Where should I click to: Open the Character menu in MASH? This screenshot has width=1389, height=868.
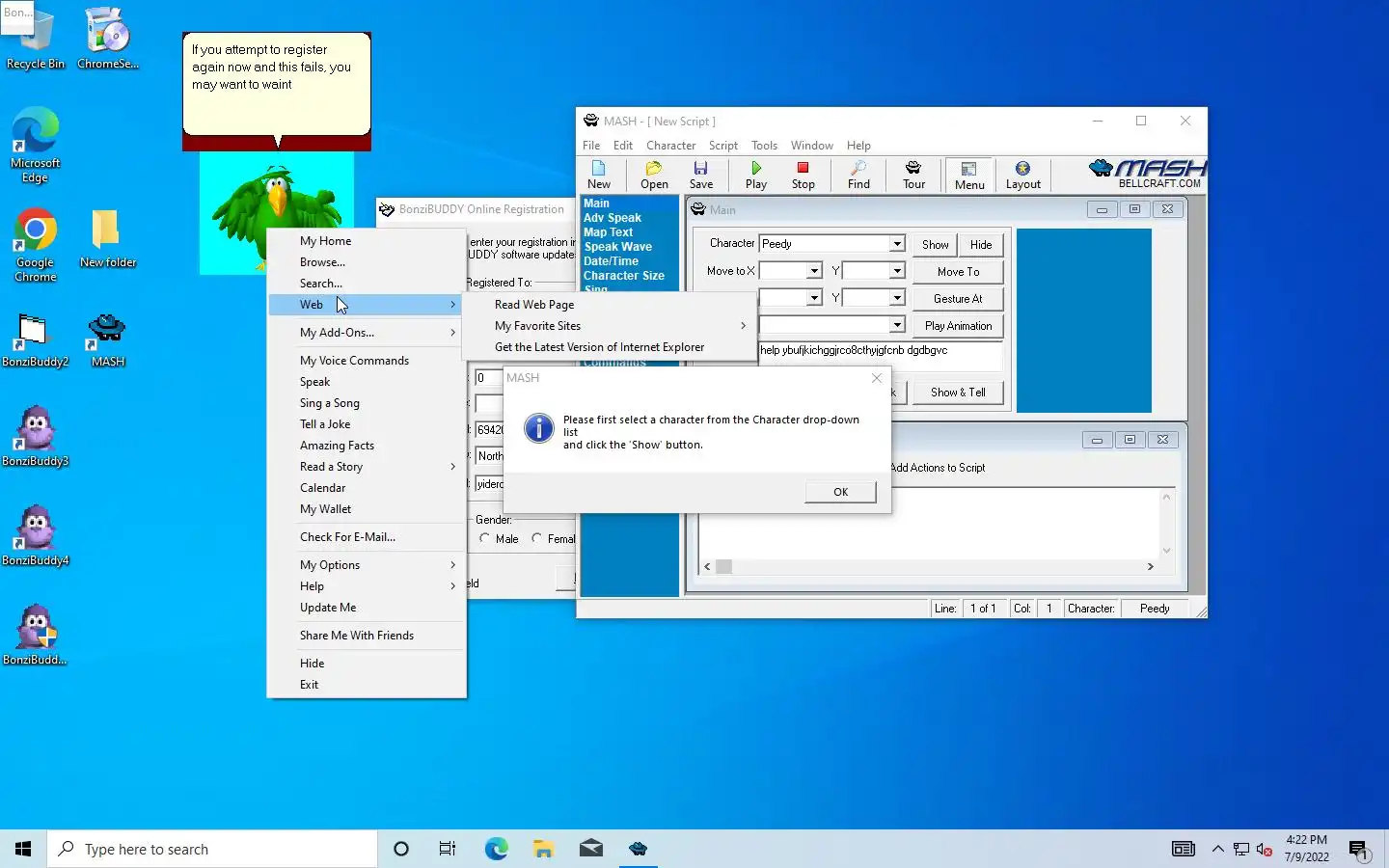[670, 146]
